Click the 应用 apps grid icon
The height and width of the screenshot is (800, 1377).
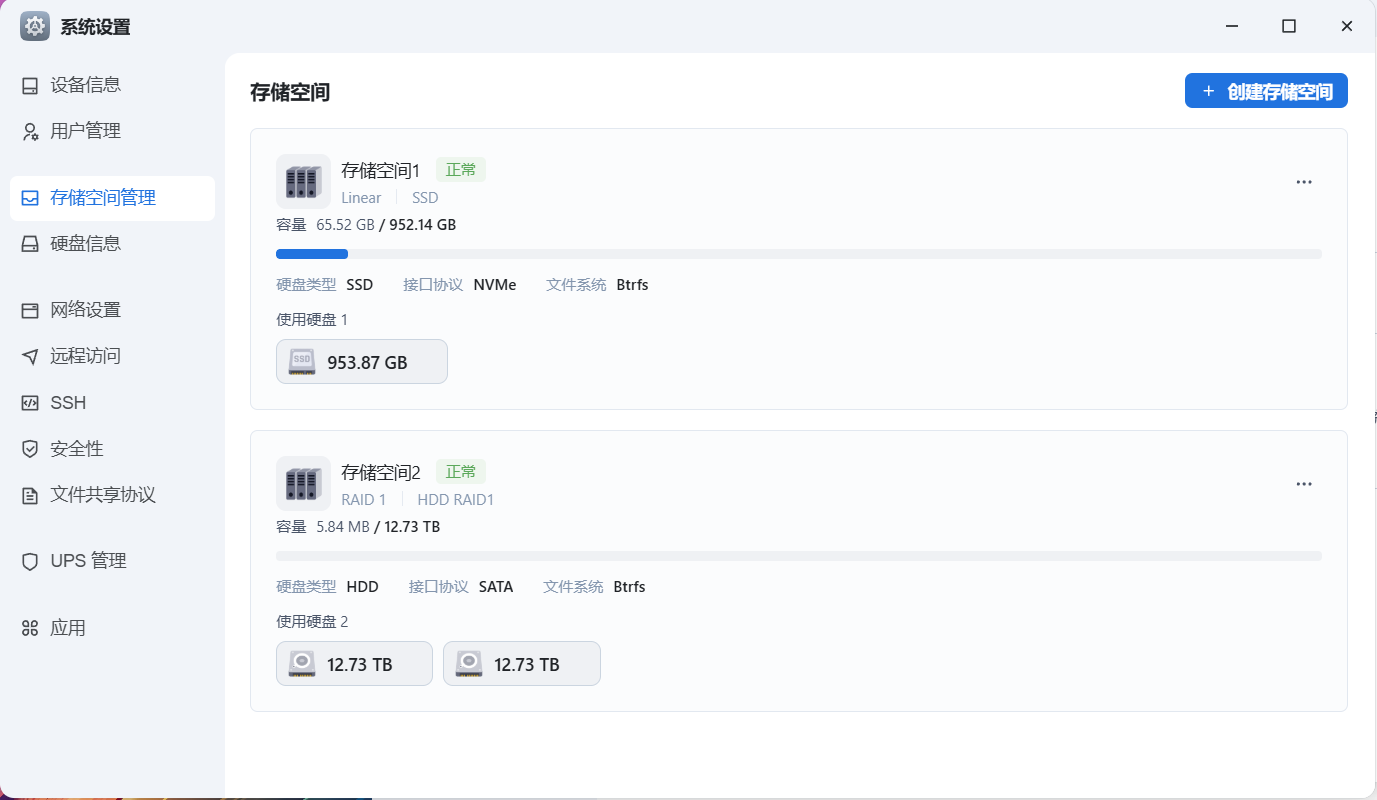point(30,628)
